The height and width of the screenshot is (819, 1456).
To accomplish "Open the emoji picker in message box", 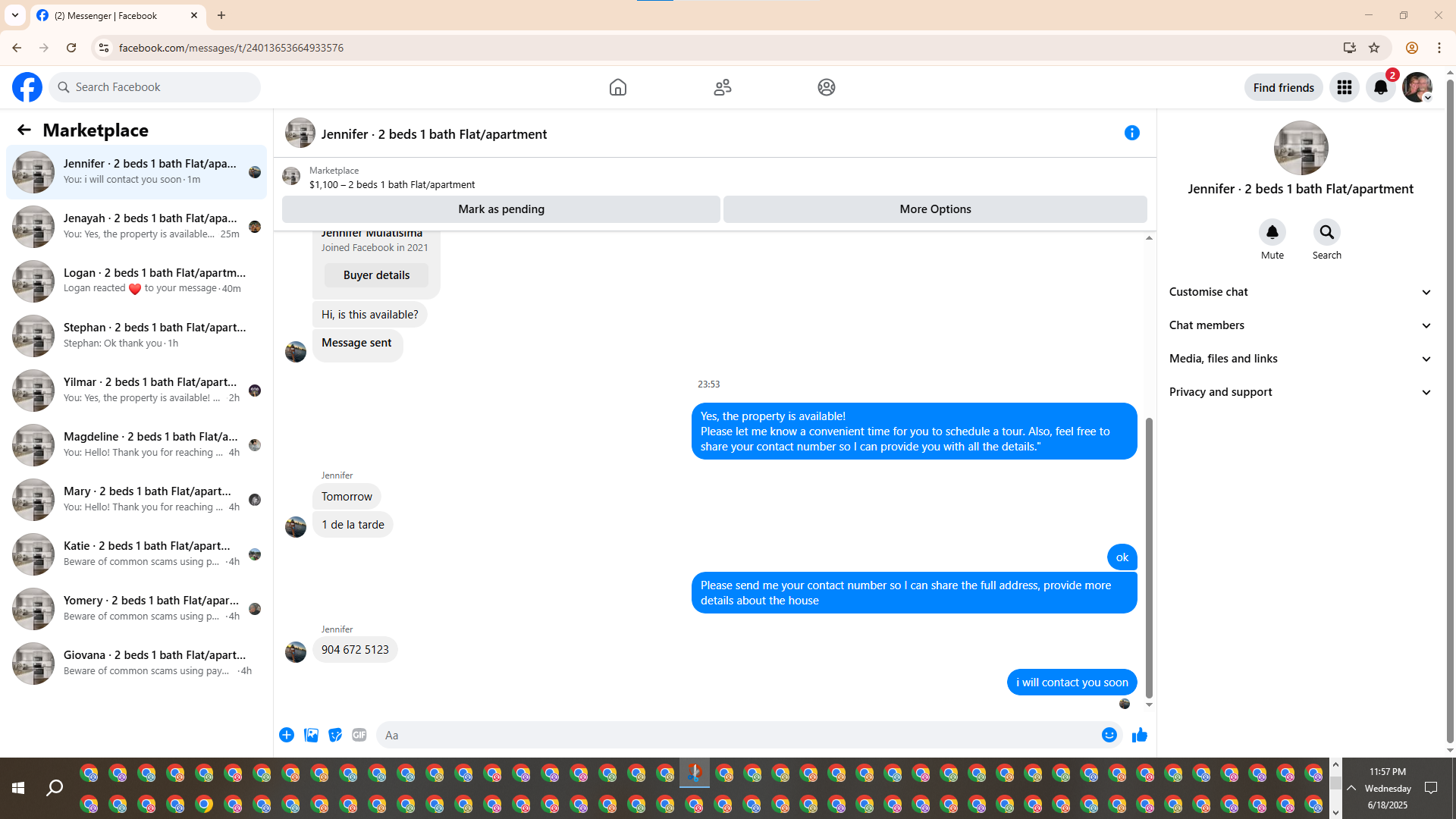I will click(x=1109, y=735).
